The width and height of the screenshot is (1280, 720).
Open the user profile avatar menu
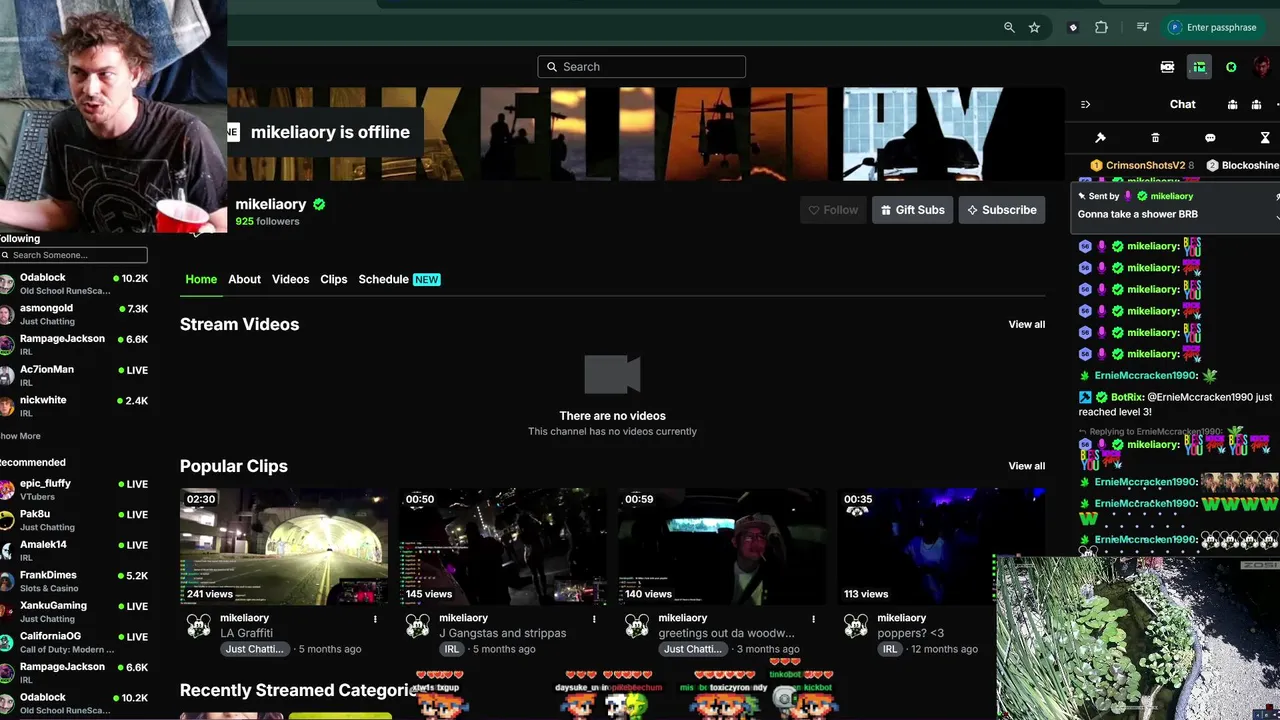(x=1263, y=67)
